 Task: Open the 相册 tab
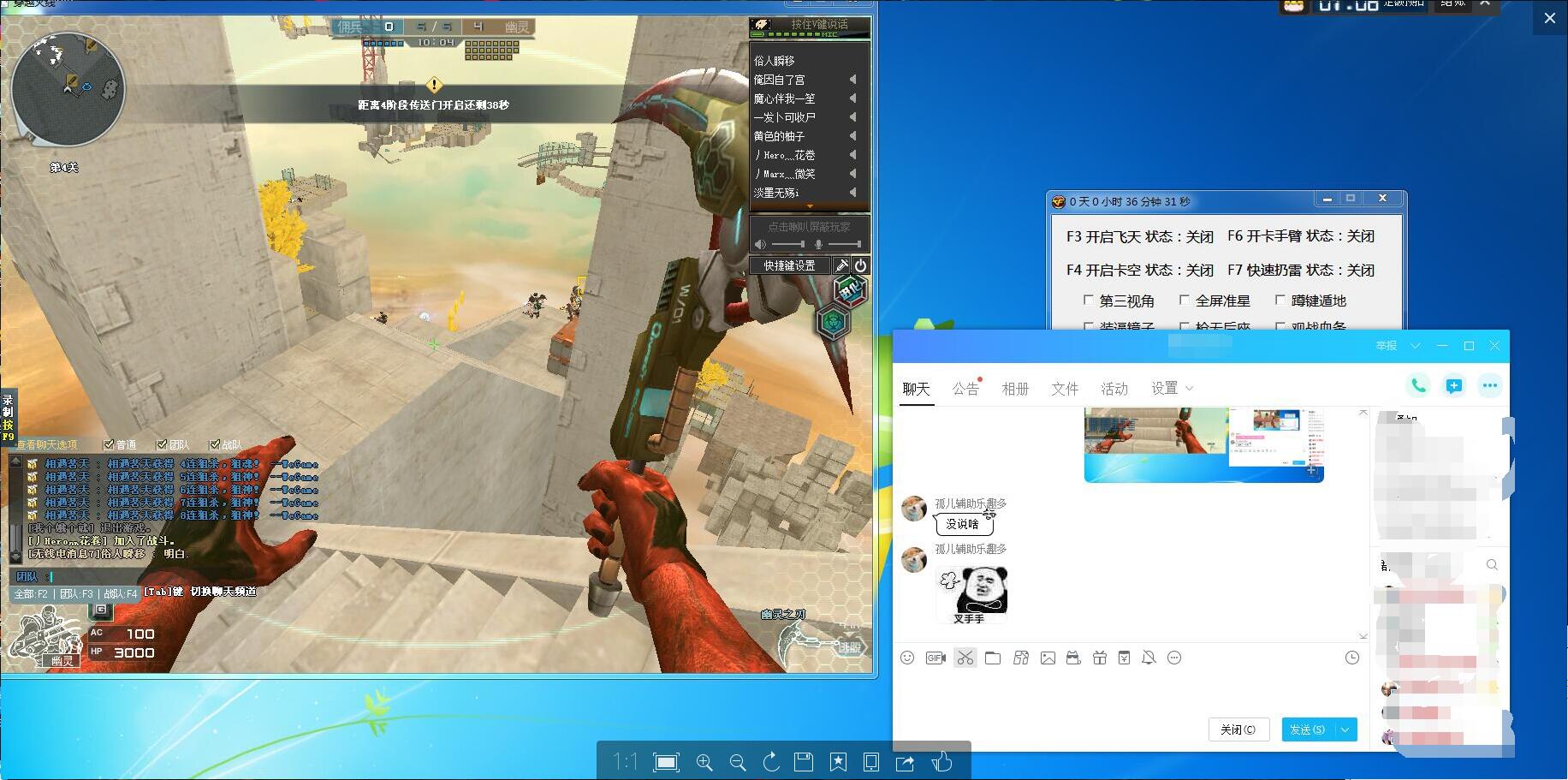(x=1015, y=389)
